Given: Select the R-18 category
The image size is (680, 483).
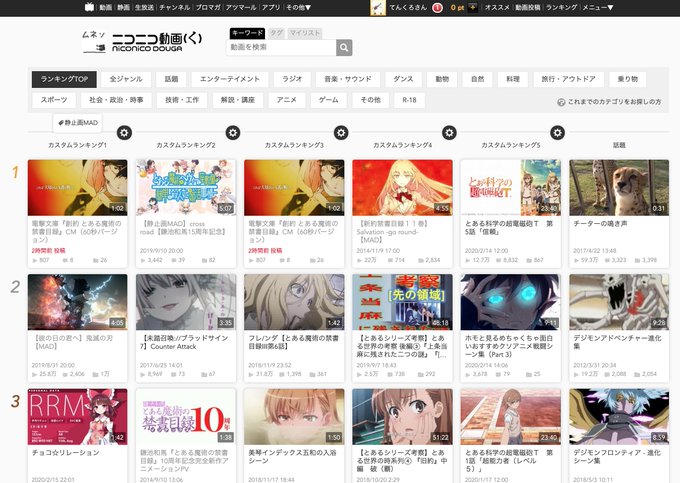Looking at the screenshot, I should tap(409, 100).
